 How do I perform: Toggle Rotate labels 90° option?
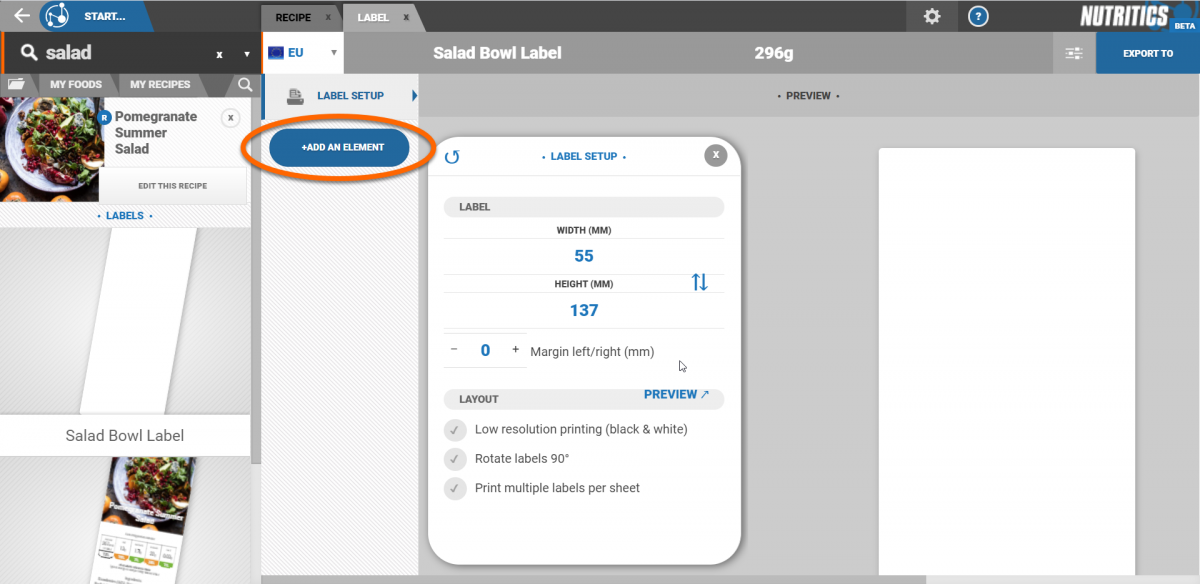pos(456,459)
